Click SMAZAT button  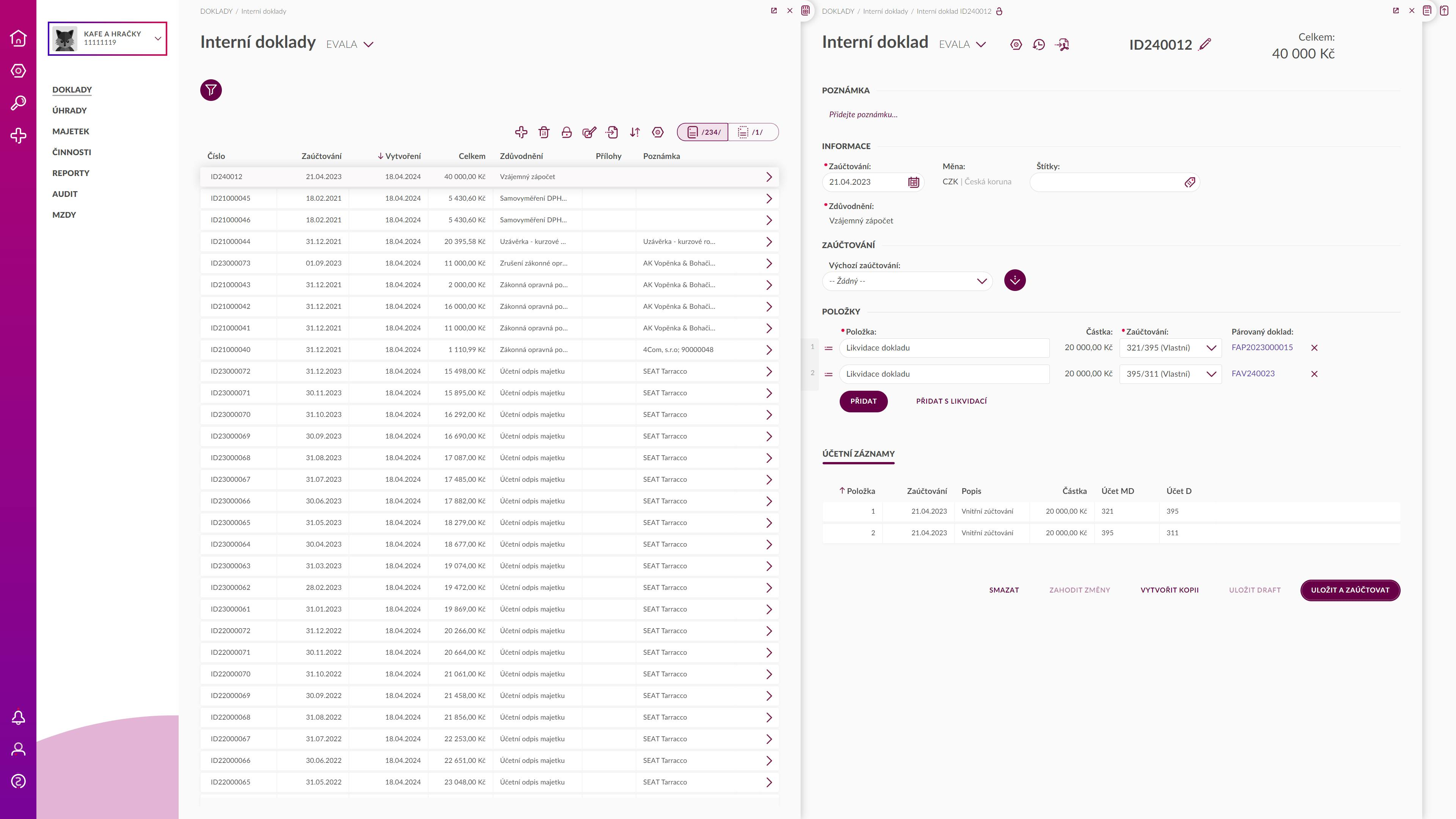1004,590
